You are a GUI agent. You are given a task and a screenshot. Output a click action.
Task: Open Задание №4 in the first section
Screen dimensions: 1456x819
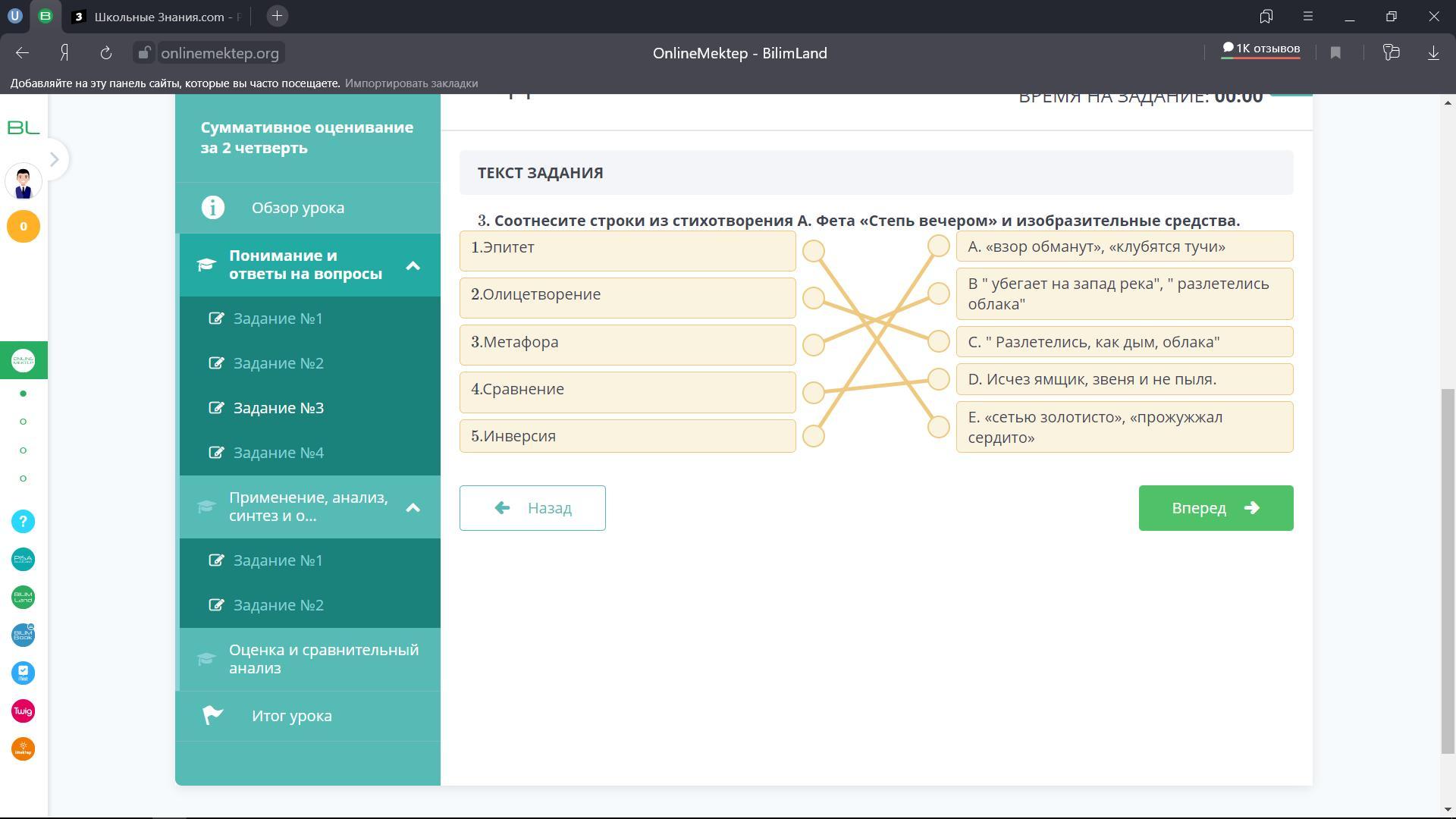click(278, 453)
